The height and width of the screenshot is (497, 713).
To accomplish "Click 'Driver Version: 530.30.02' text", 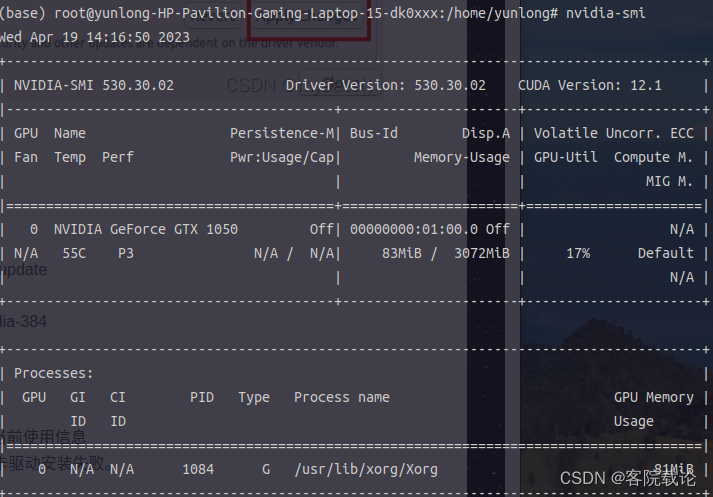I will [x=386, y=85].
